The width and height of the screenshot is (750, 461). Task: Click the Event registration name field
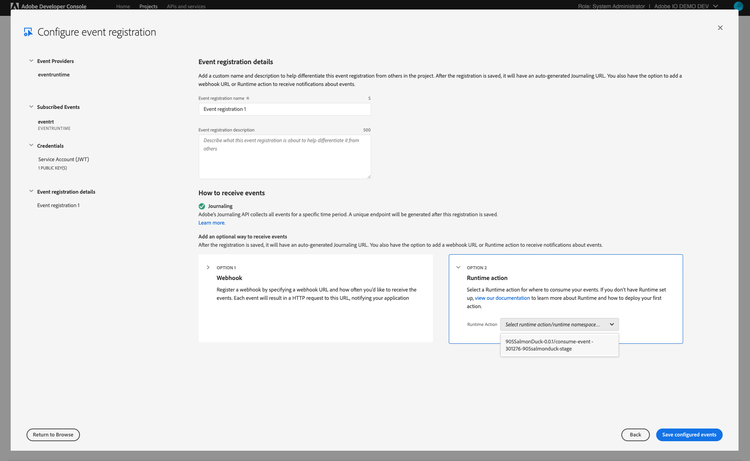tap(285, 109)
